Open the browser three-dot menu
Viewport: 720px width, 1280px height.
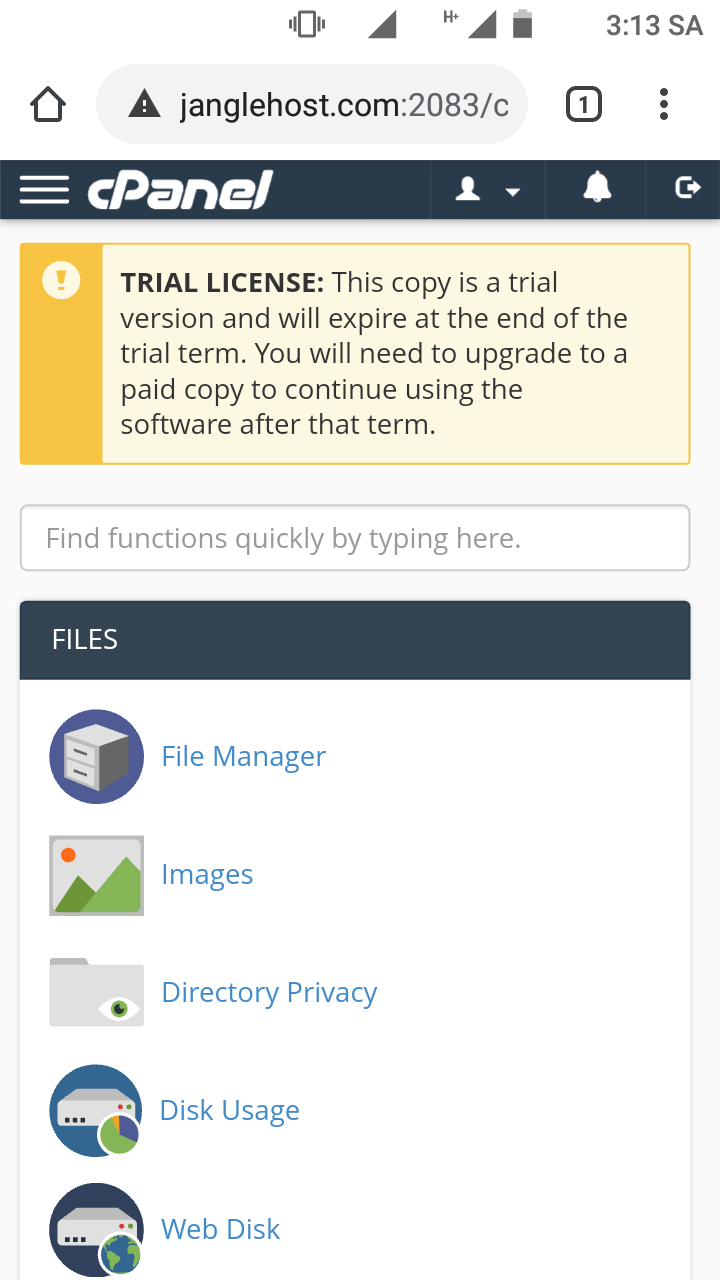coord(664,104)
